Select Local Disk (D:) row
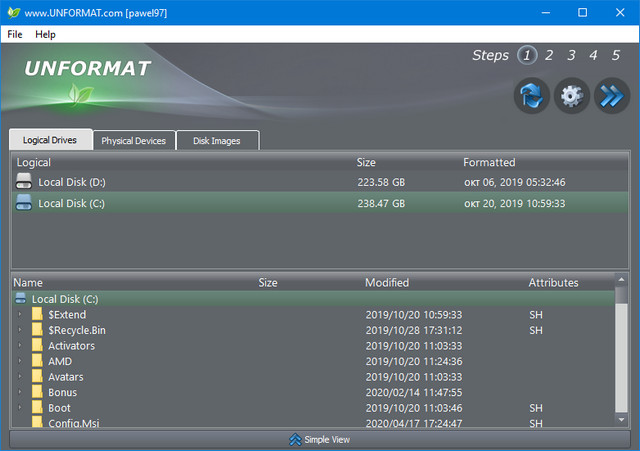640x451 pixels. coord(320,182)
